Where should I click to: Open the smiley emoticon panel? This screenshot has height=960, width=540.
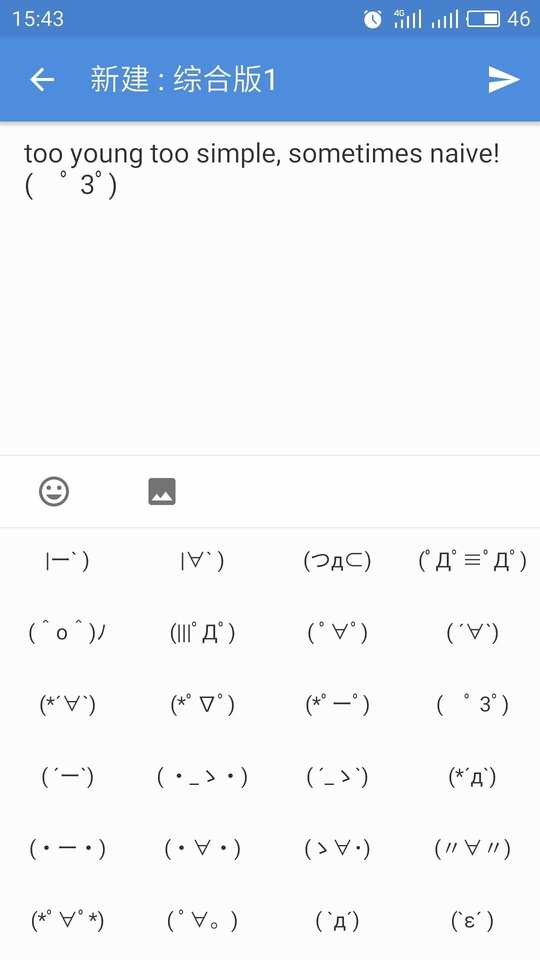[54, 491]
